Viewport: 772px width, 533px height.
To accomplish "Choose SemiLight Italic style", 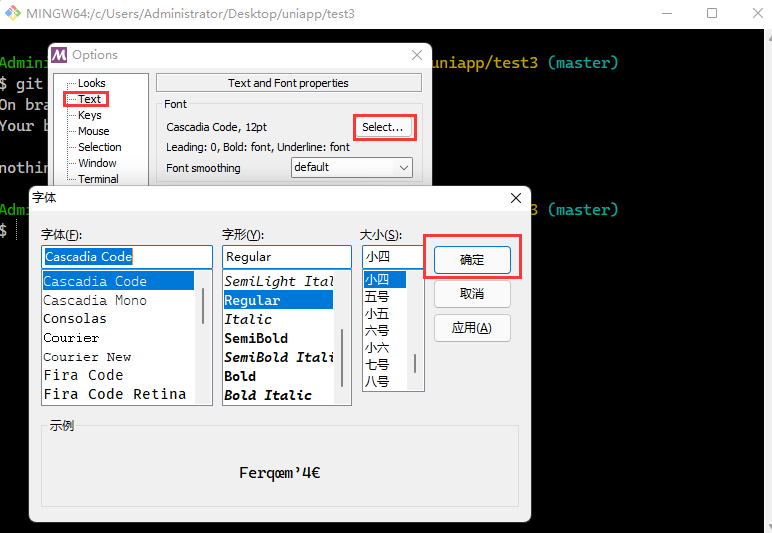I will point(278,281).
